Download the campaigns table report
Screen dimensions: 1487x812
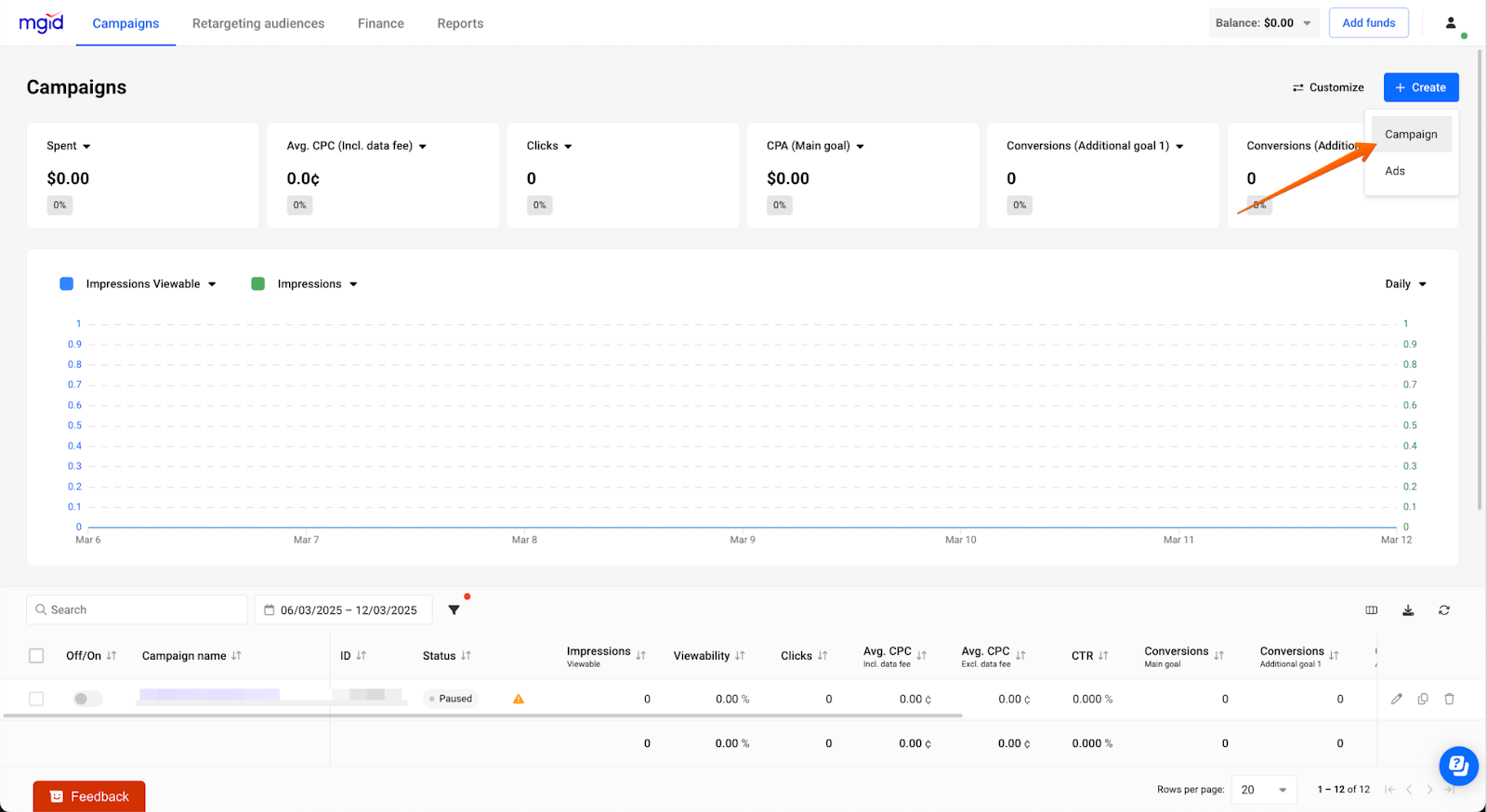coord(1408,610)
